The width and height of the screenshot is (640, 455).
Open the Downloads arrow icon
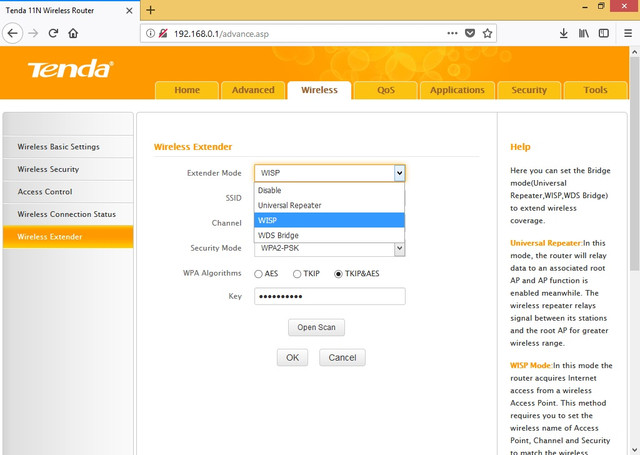click(x=564, y=33)
